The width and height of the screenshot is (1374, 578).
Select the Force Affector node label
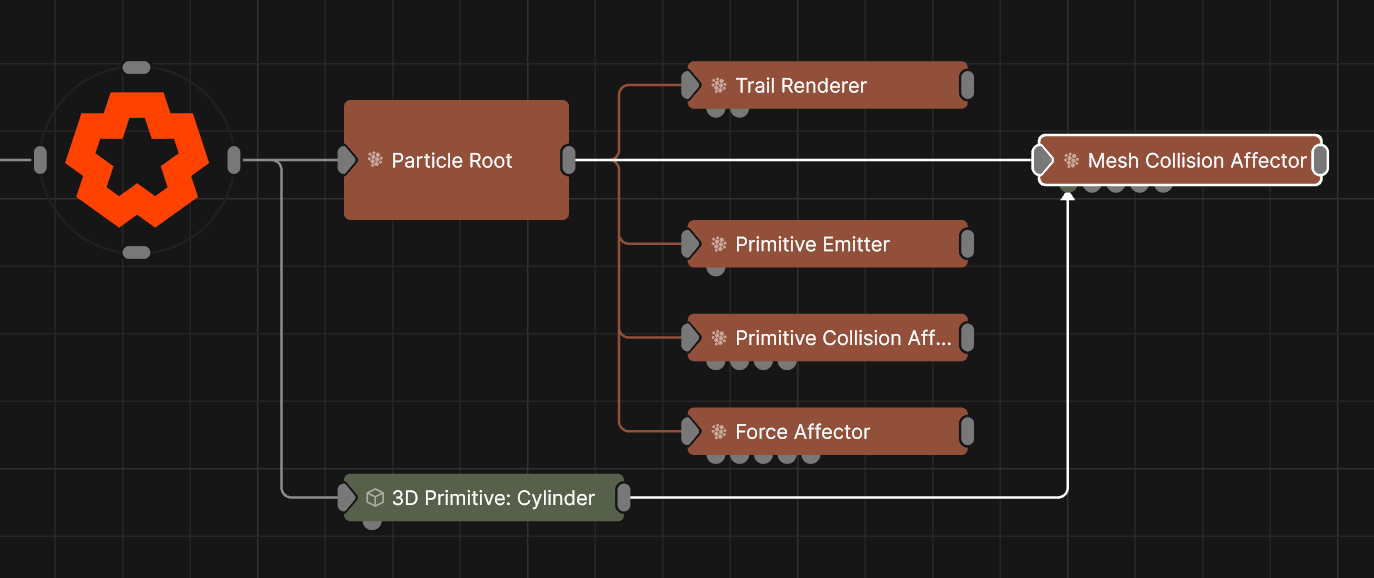click(802, 432)
